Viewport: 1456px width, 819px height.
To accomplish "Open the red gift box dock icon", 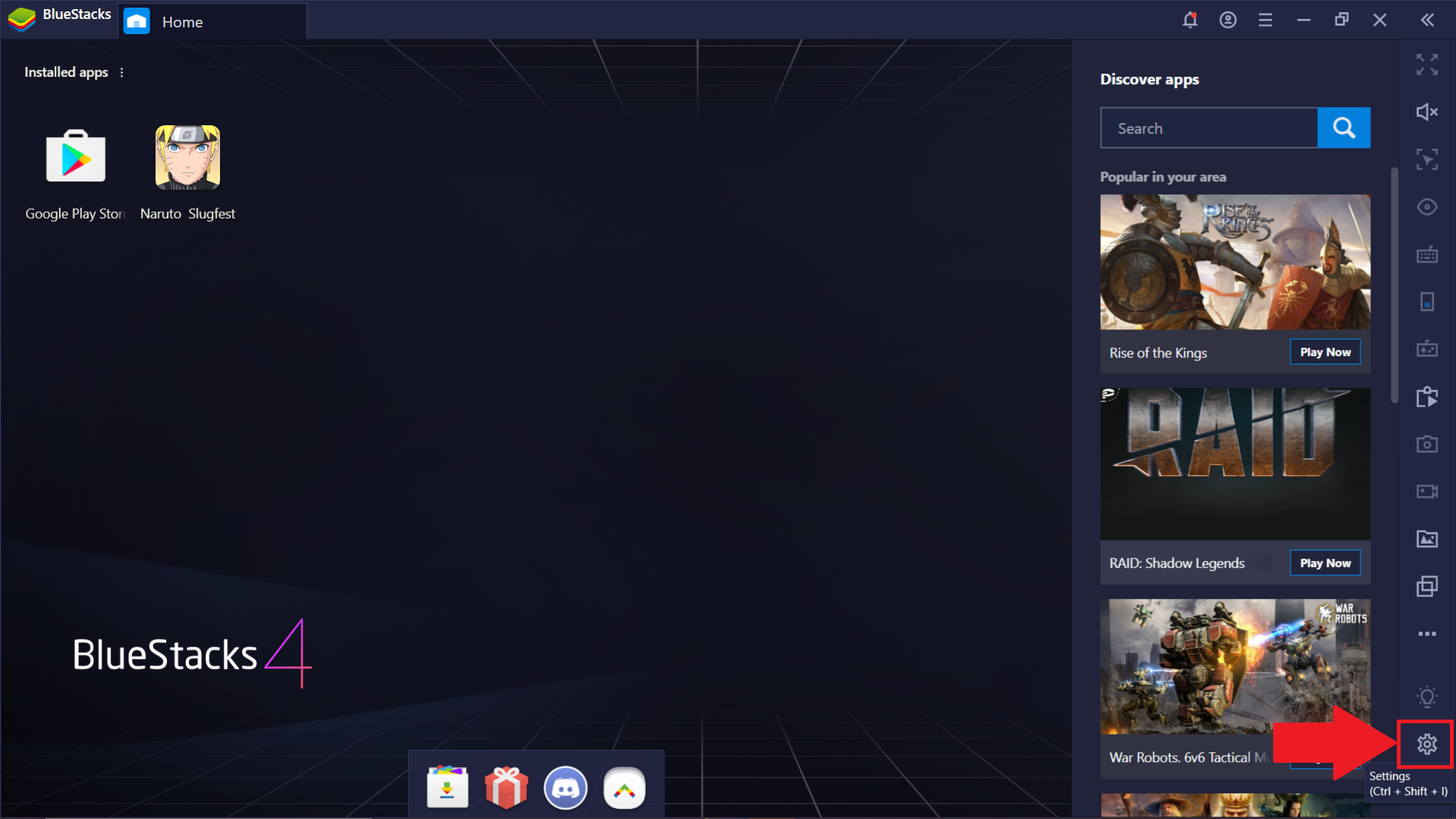I will (506, 787).
